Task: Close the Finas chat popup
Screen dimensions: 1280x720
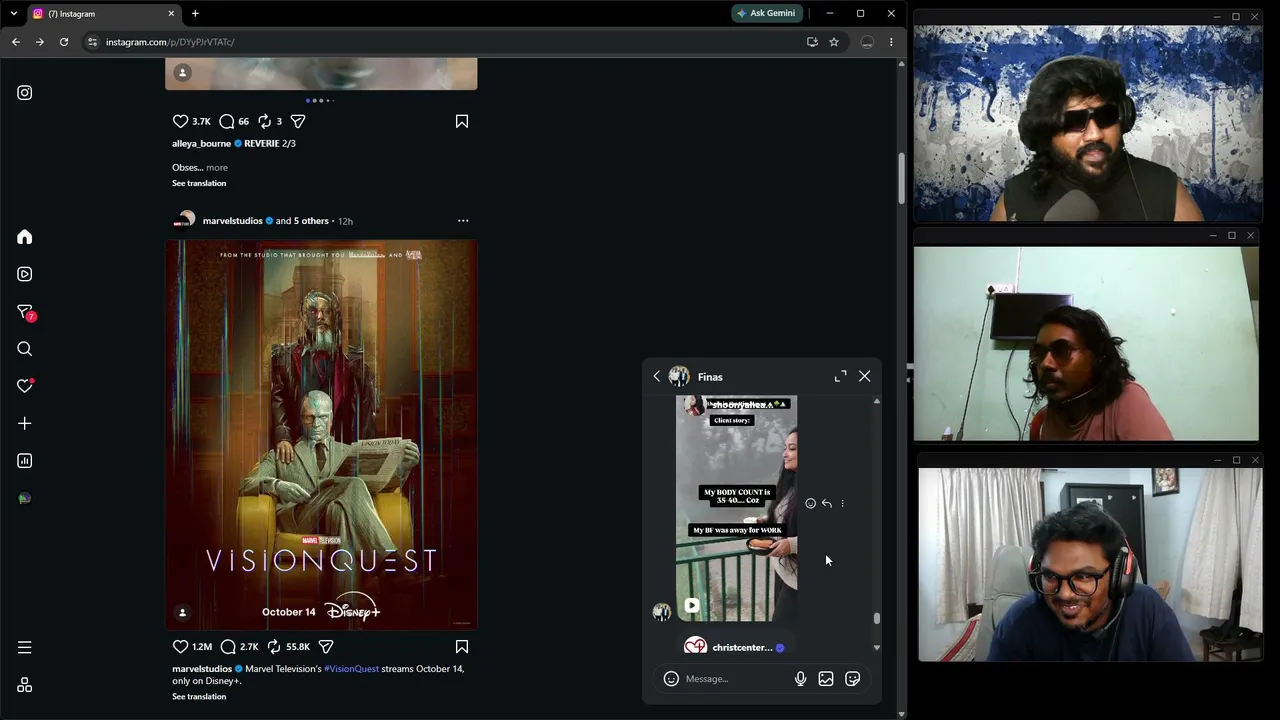Action: (x=865, y=377)
